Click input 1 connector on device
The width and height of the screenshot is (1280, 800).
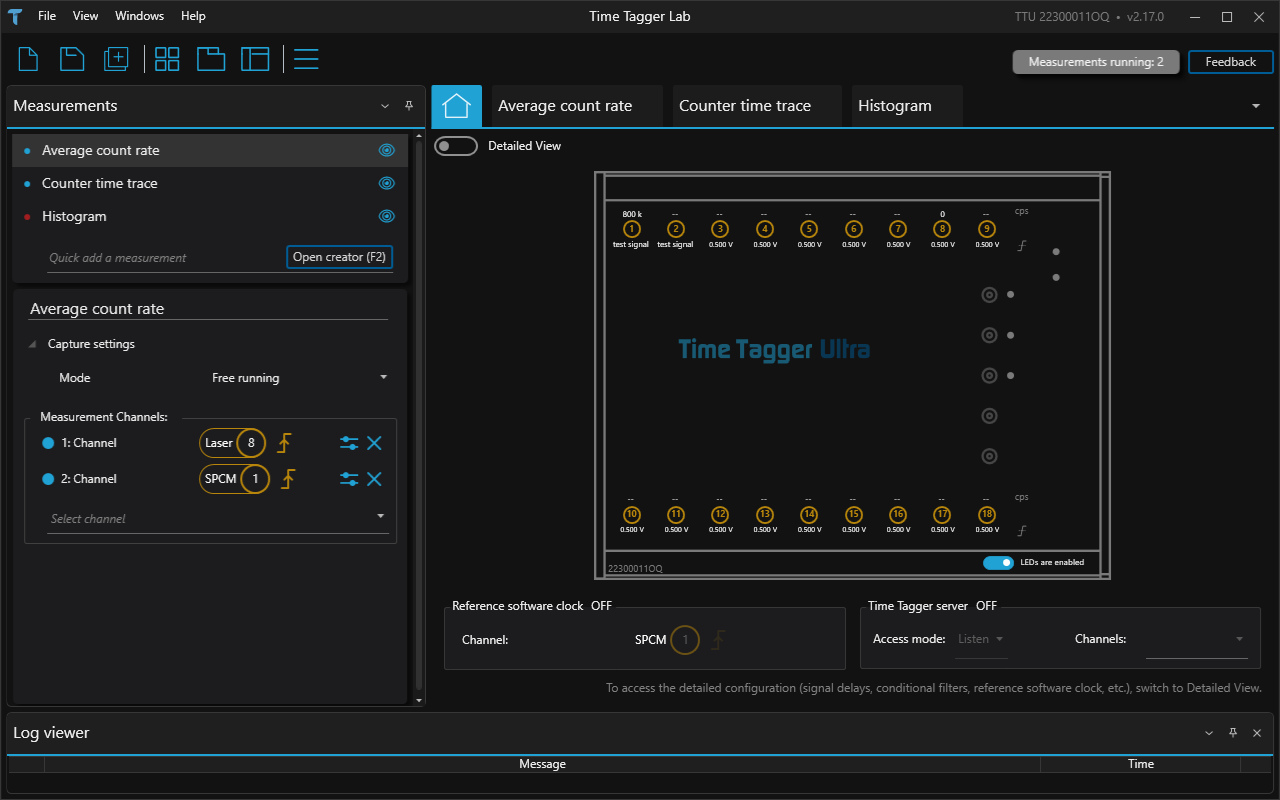pos(631,229)
